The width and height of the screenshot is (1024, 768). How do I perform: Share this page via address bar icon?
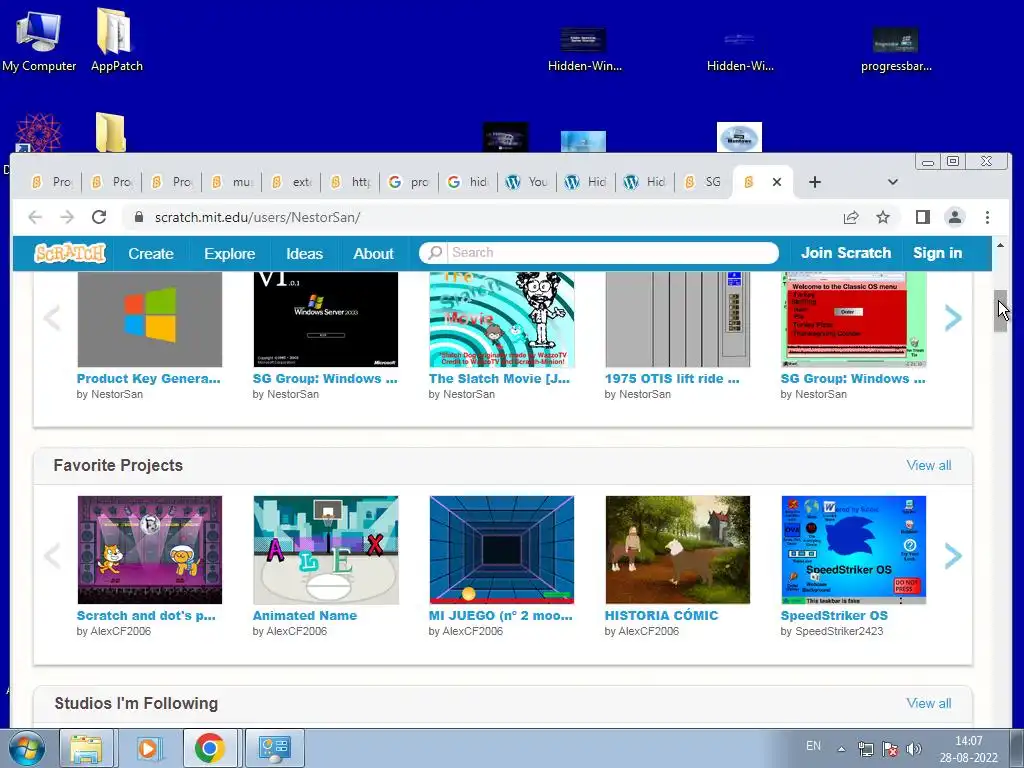pos(850,217)
